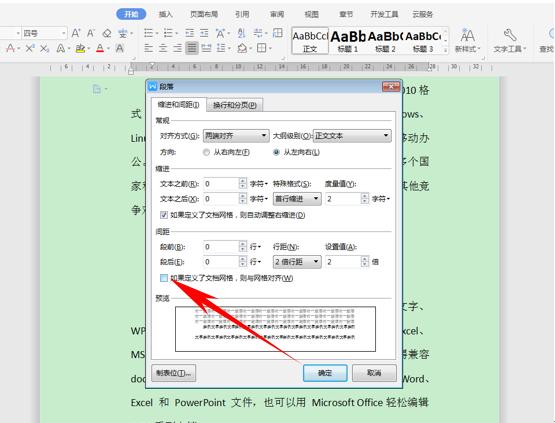
Task: Open the 开始 ribbon tab
Action: [131, 14]
